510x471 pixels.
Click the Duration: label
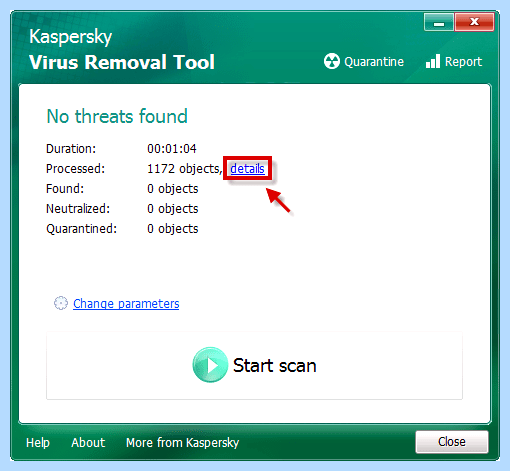point(71,149)
